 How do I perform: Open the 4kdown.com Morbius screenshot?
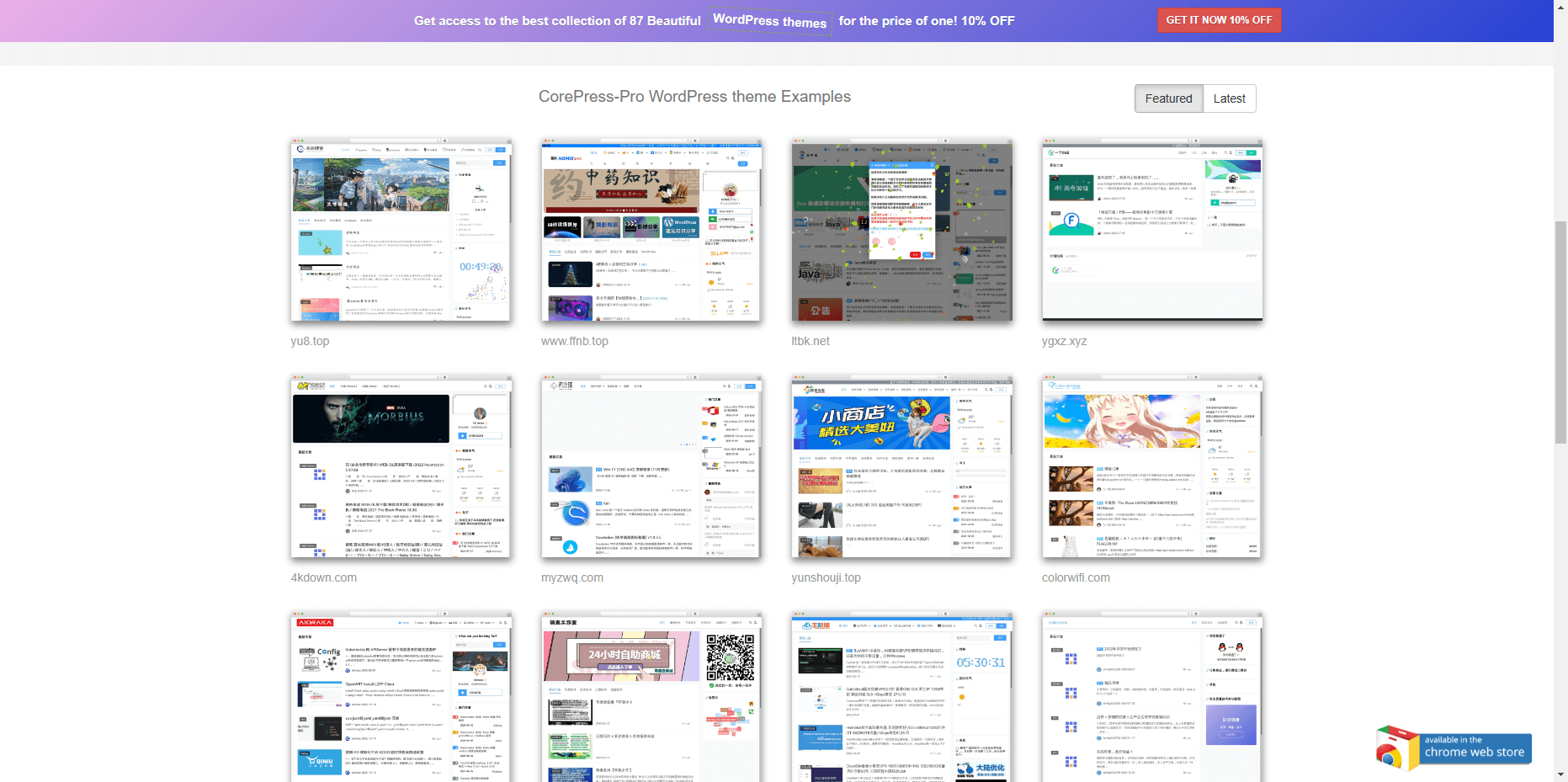pos(401,467)
